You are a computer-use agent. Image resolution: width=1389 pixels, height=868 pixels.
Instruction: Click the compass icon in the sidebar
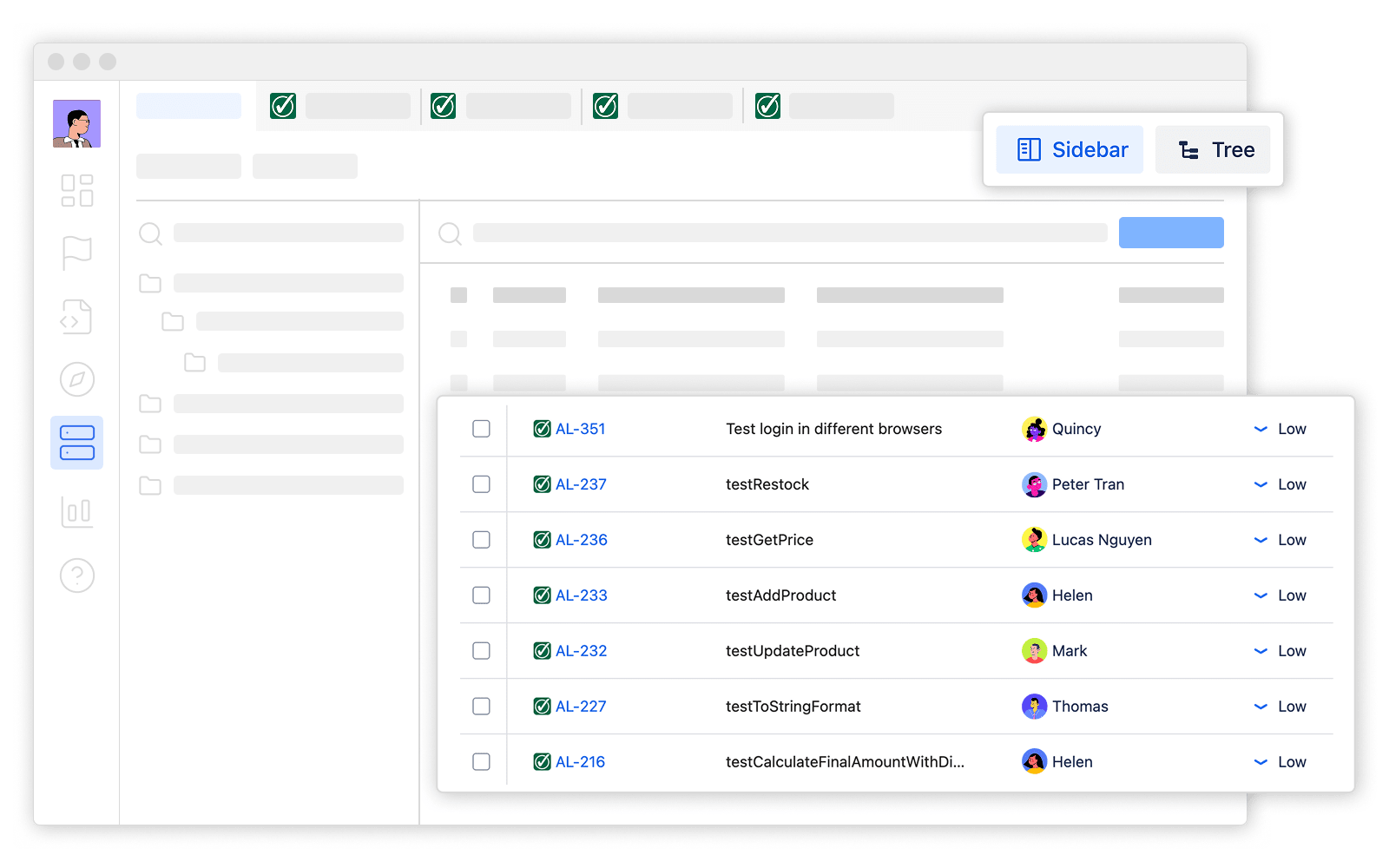(76, 379)
